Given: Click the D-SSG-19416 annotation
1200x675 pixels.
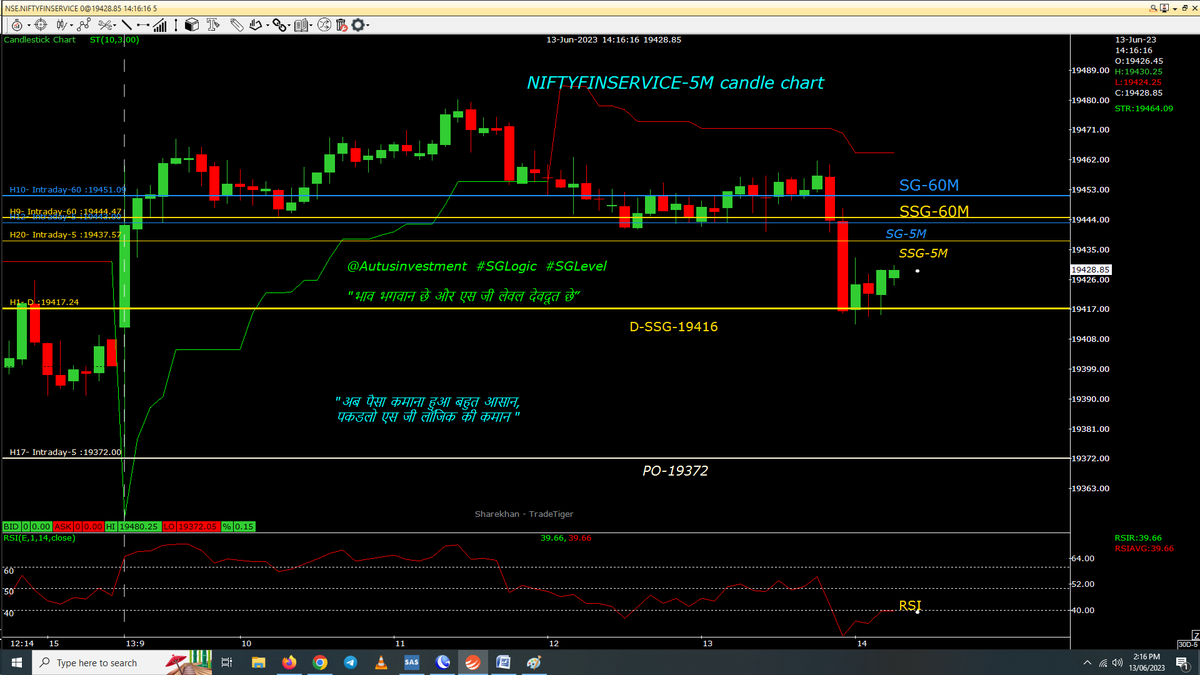Looking at the screenshot, I should (673, 327).
